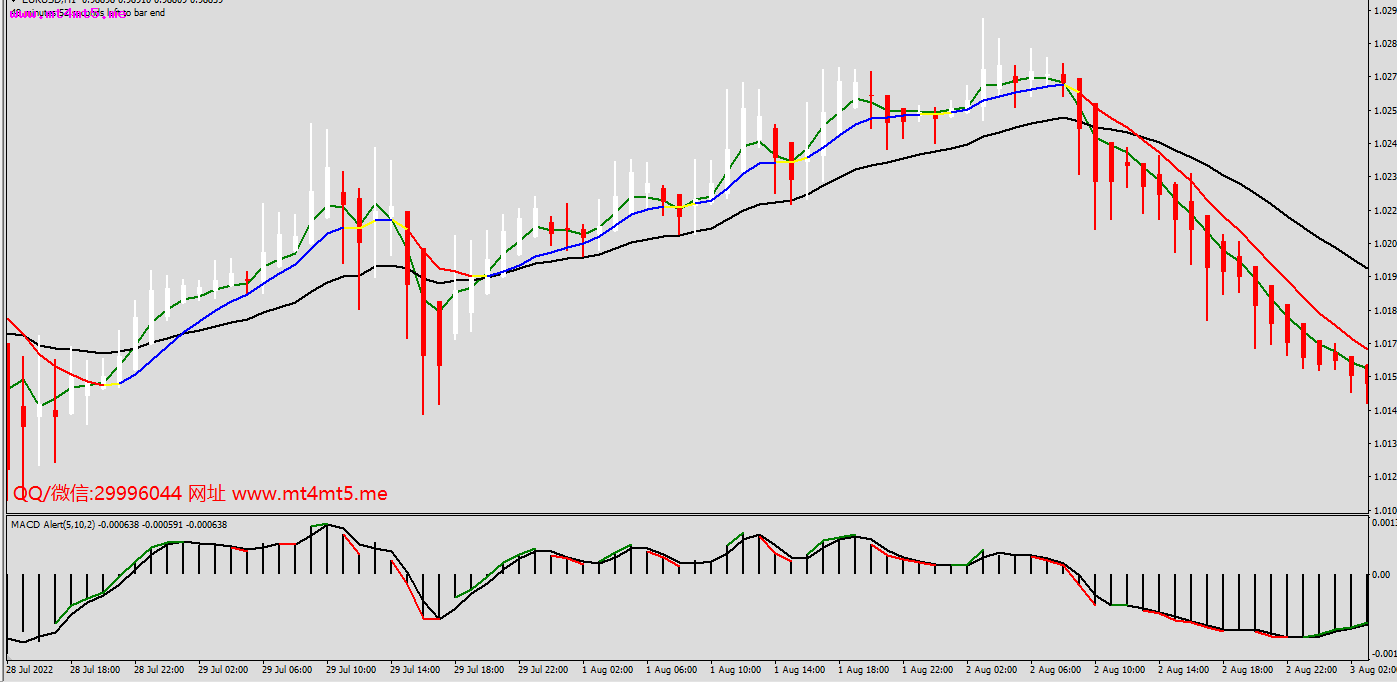Click the 1.024 price scale label
The width and height of the screenshot is (1397, 682).
[x=1384, y=144]
